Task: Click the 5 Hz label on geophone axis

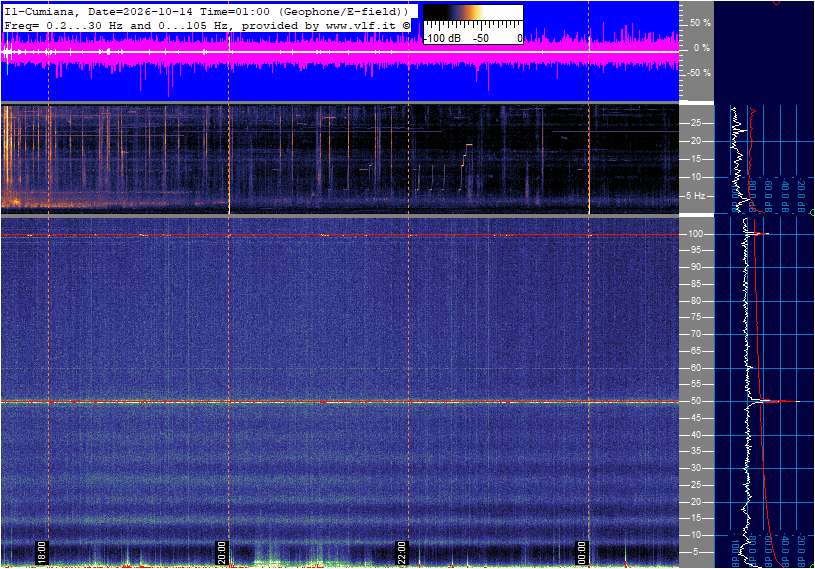Action: (x=696, y=196)
